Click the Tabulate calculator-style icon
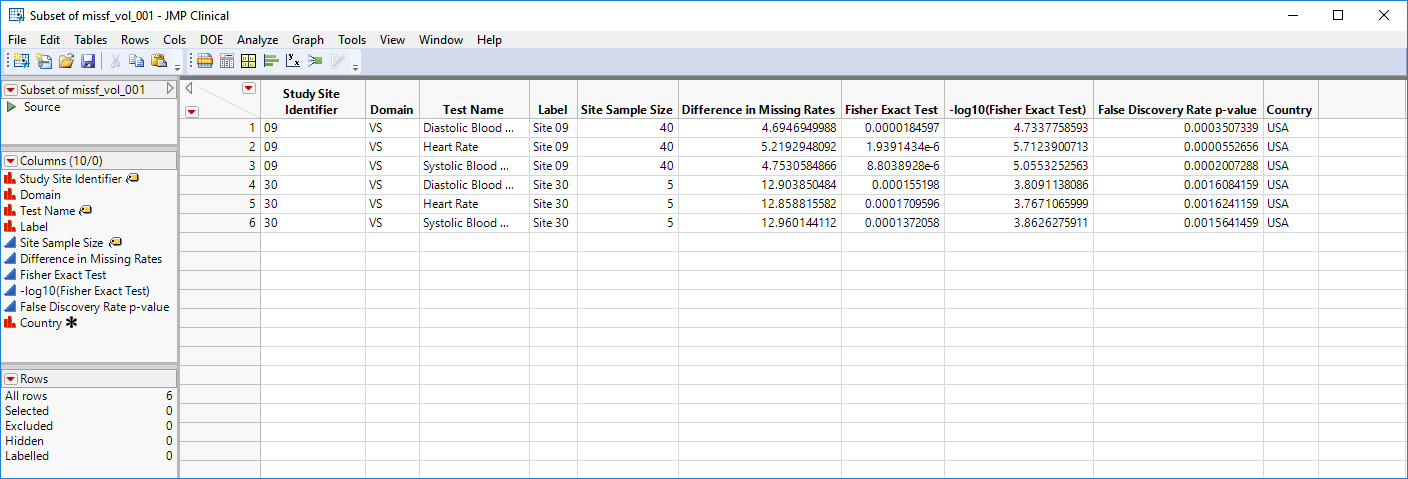The image size is (1408, 479). (x=226, y=62)
